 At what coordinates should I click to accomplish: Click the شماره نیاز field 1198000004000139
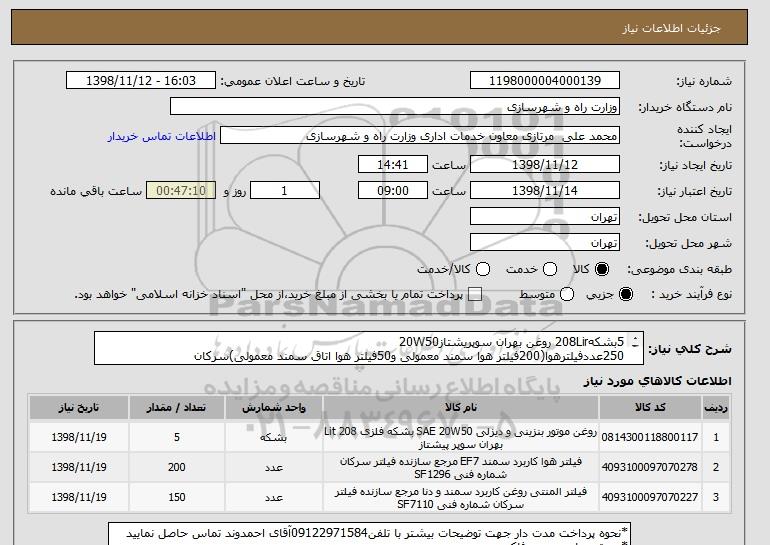(545, 81)
